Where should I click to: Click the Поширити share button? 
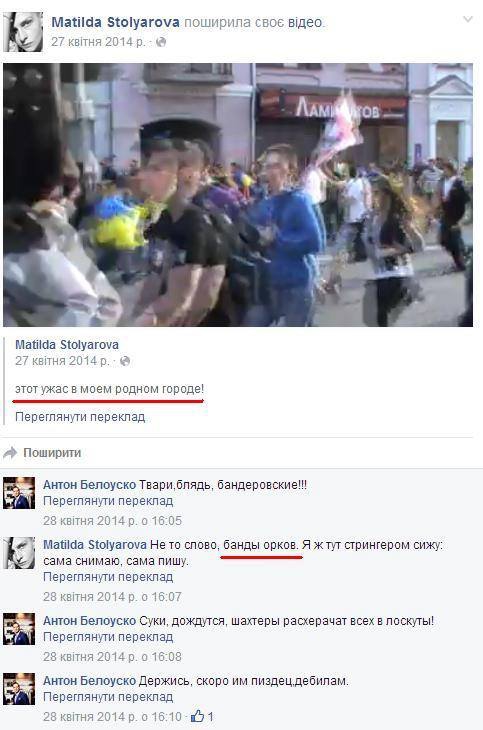coord(52,453)
